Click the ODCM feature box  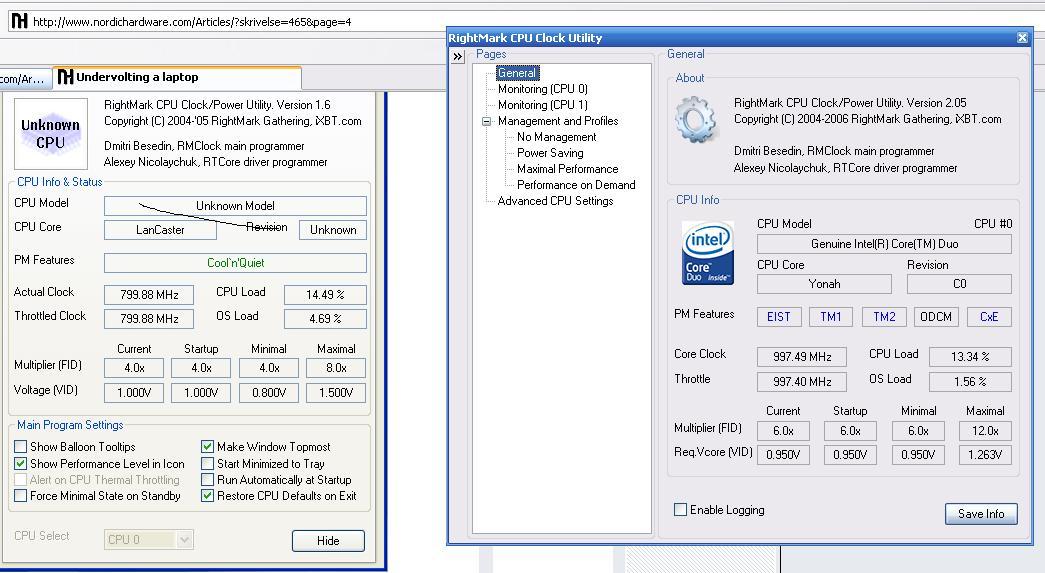click(x=936, y=317)
